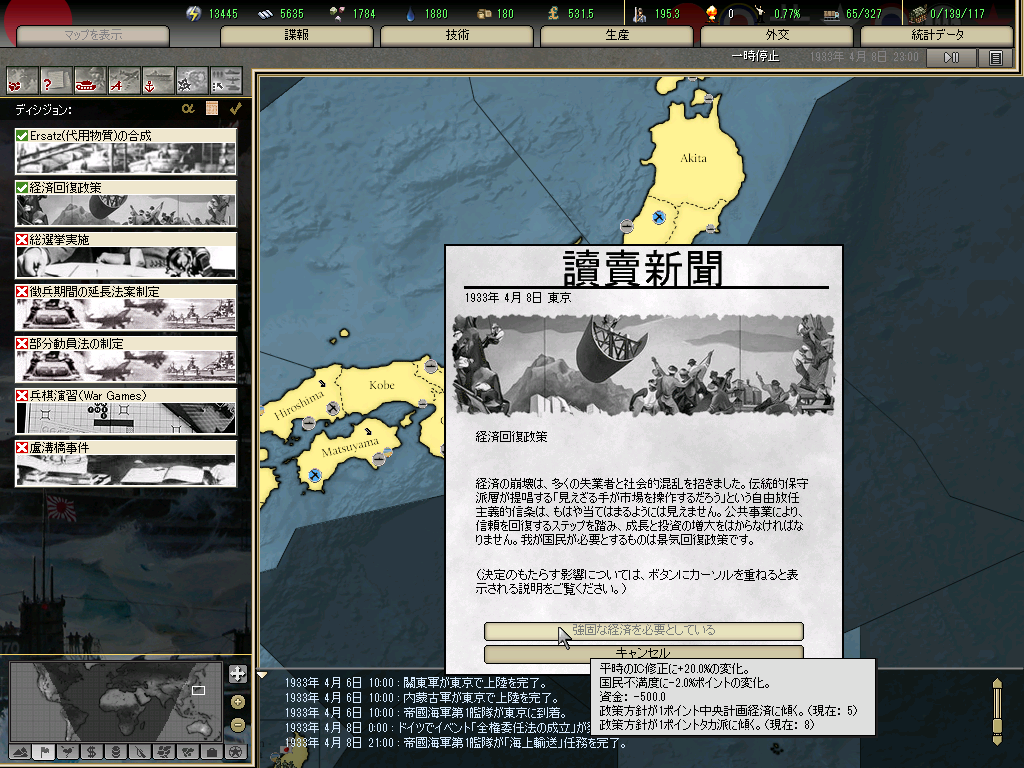1024x768 pixels.
Task: Click the blue airbase icon near Akita
Action: (x=658, y=217)
